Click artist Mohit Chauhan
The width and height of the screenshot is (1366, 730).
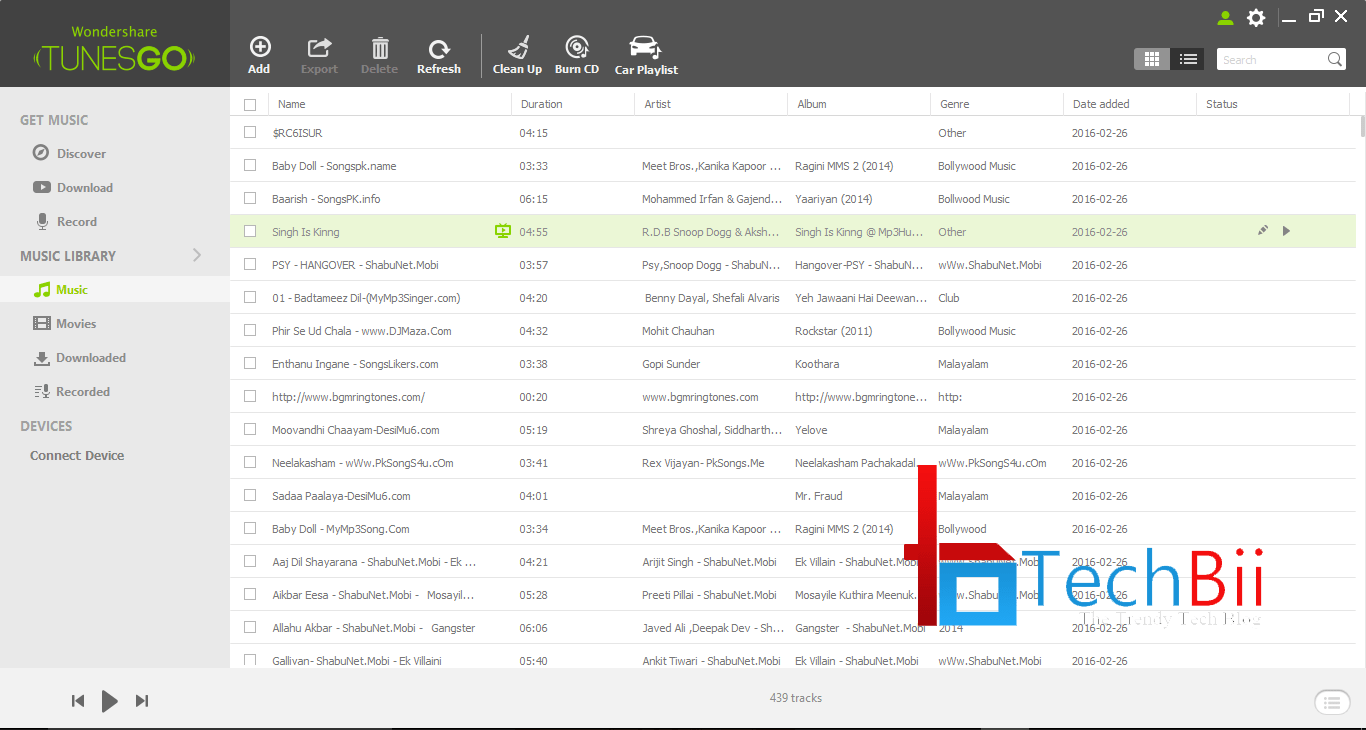point(678,330)
